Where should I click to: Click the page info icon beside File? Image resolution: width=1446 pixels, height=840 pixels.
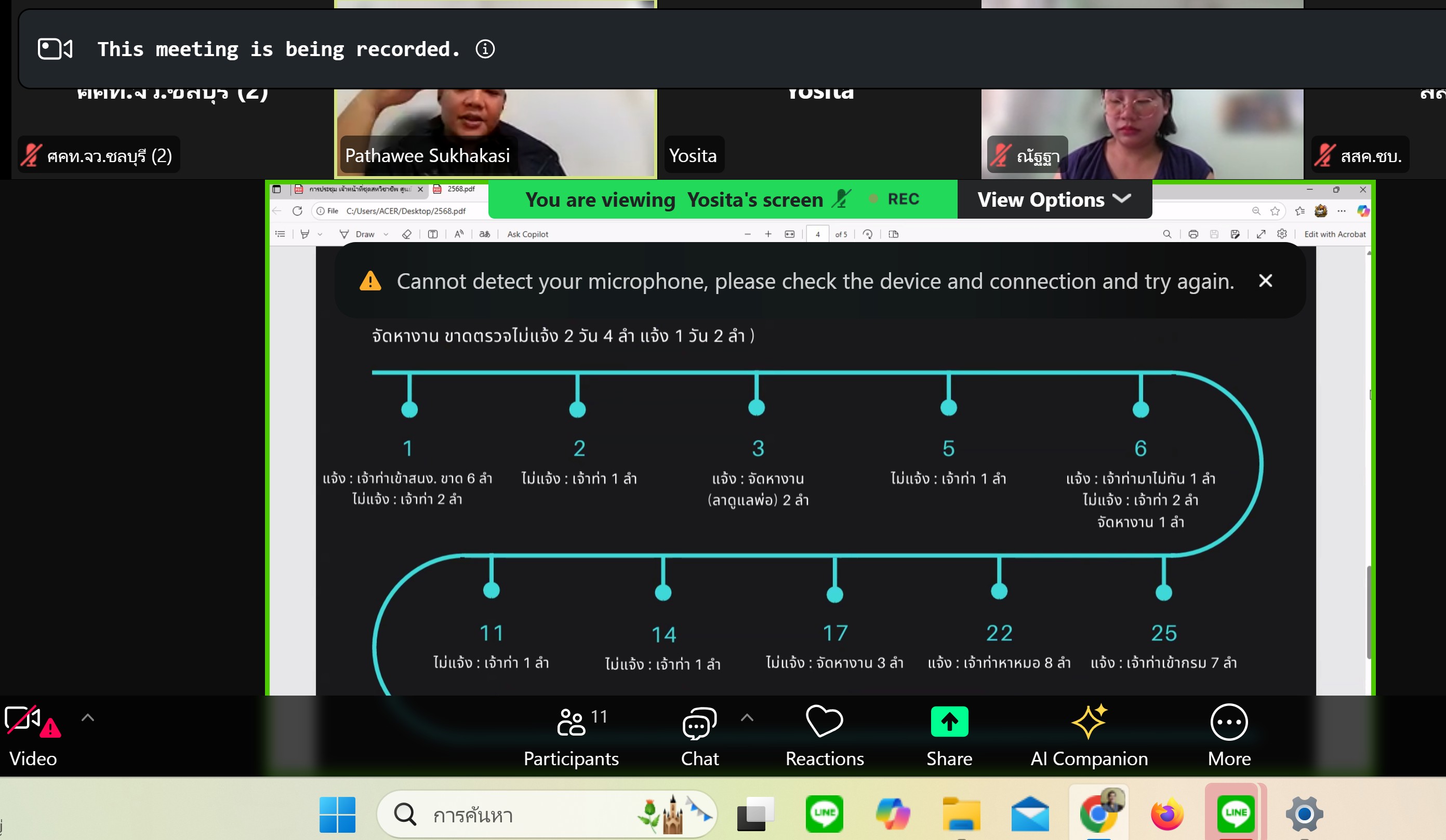tap(320, 210)
